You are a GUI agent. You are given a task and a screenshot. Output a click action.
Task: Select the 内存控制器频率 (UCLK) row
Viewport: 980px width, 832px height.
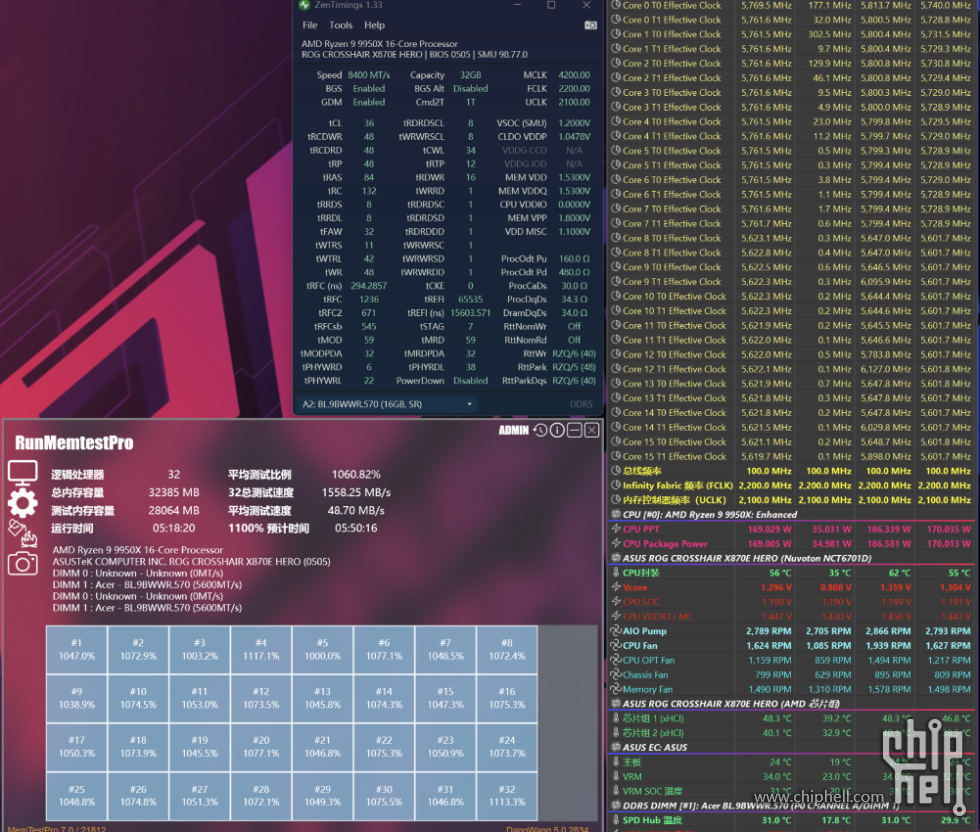pyautogui.click(x=792, y=500)
